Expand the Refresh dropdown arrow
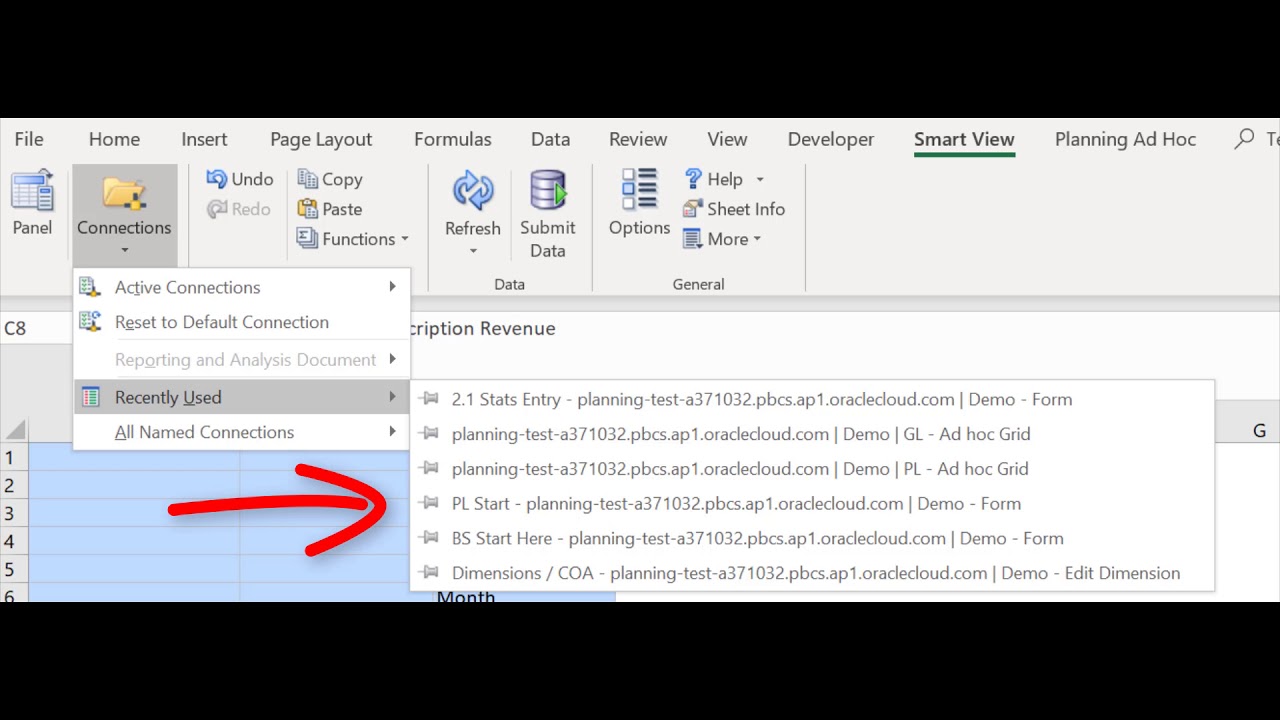 (x=473, y=251)
